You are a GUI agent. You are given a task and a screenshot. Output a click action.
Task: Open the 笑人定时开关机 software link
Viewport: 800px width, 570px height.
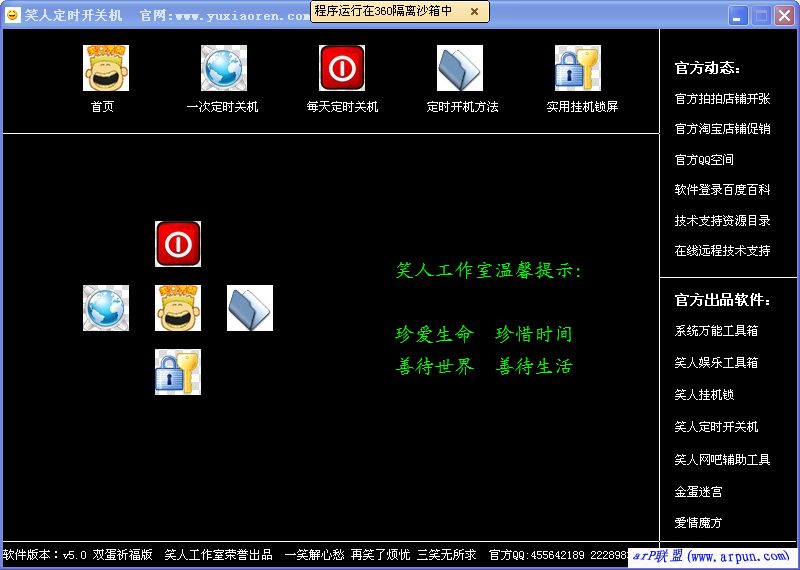pyautogui.click(x=716, y=427)
